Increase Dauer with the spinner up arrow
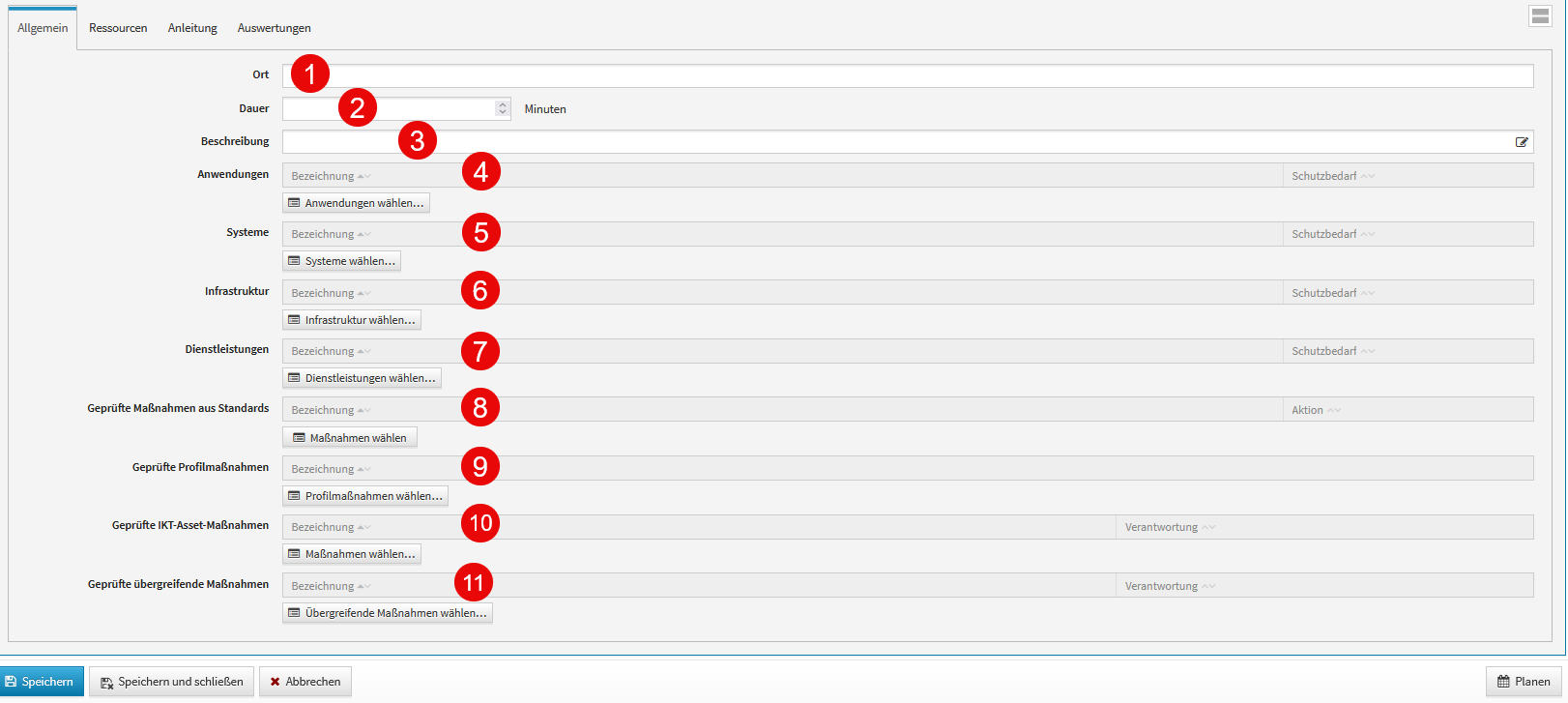This screenshot has height=703, width=1568. coord(503,104)
